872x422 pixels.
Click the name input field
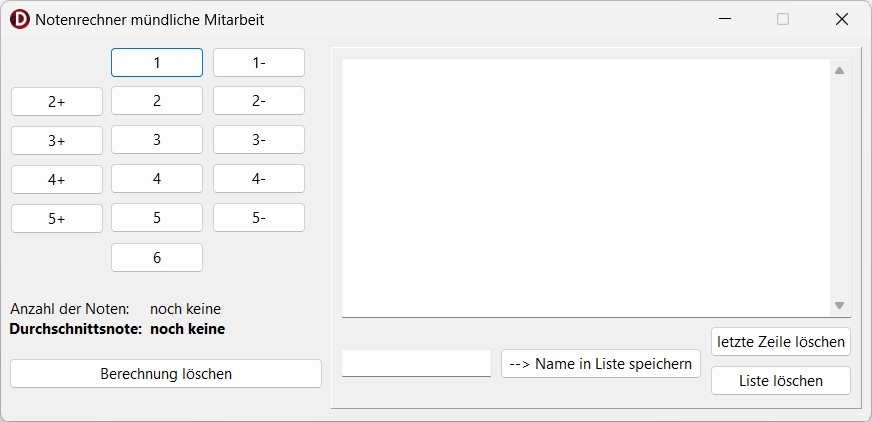click(x=416, y=363)
